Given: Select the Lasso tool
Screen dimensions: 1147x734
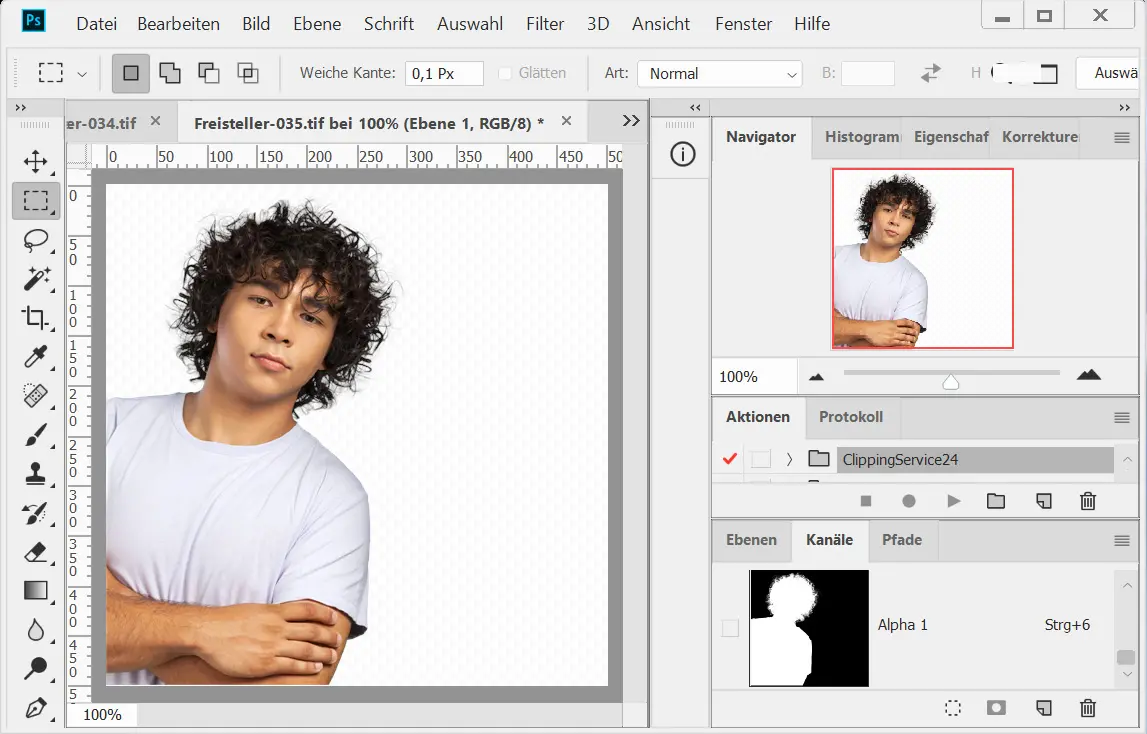Looking at the screenshot, I should click(x=35, y=240).
